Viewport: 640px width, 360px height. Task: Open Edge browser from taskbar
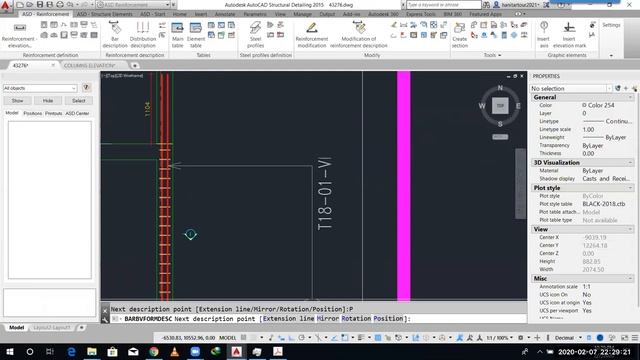(x=71, y=351)
